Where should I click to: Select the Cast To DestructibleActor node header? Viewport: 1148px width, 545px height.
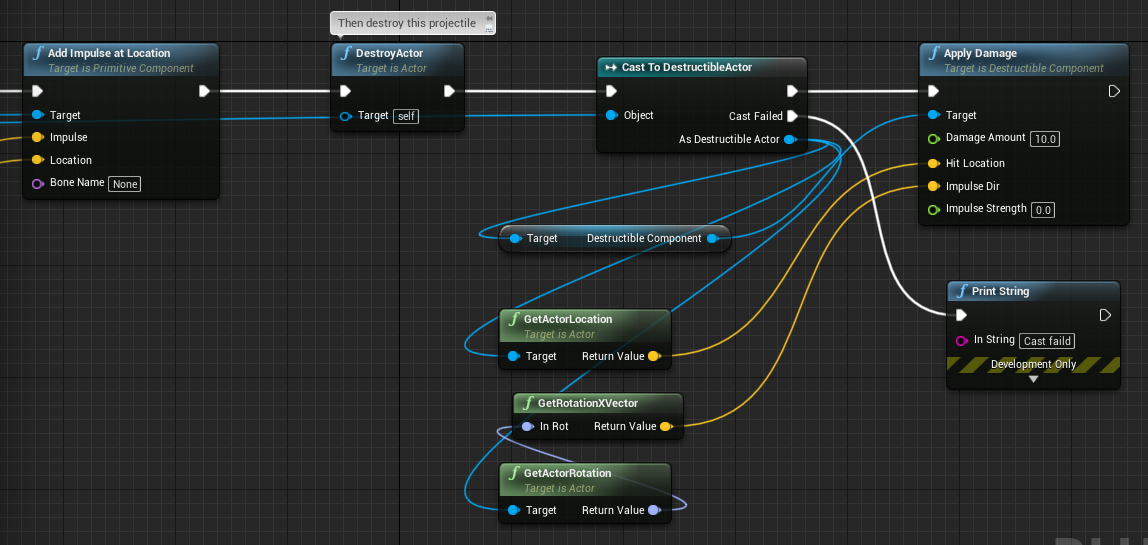(x=701, y=67)
